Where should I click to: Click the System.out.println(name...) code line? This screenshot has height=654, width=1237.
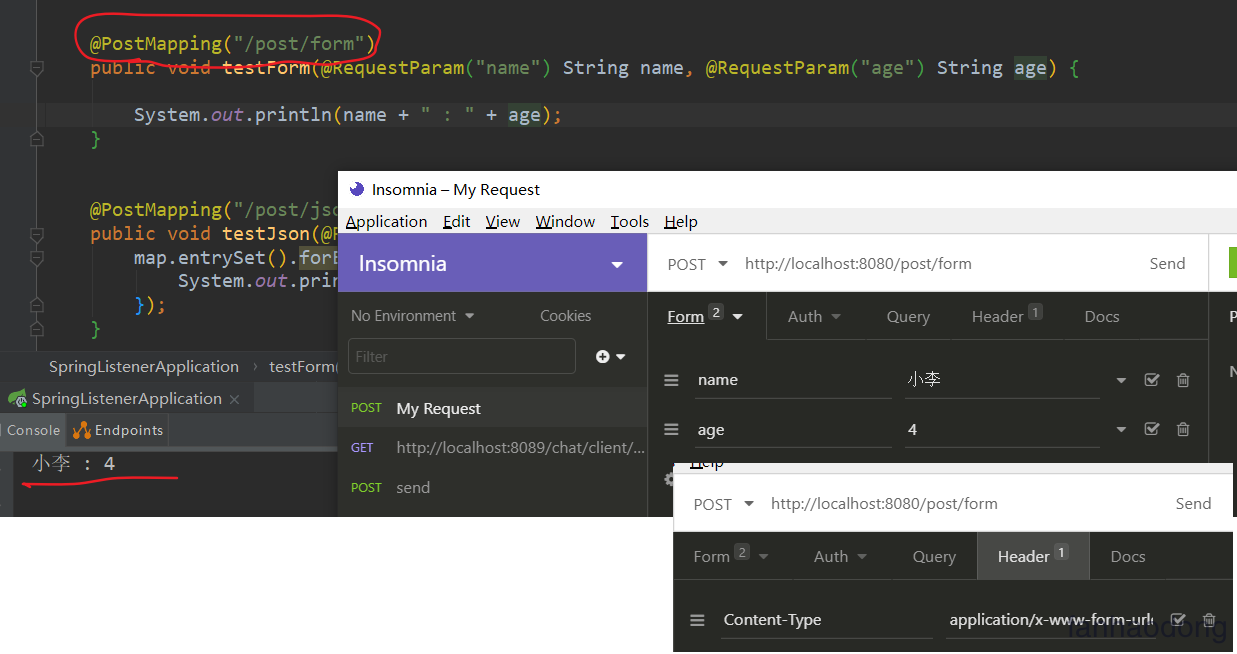click(348, 115)
